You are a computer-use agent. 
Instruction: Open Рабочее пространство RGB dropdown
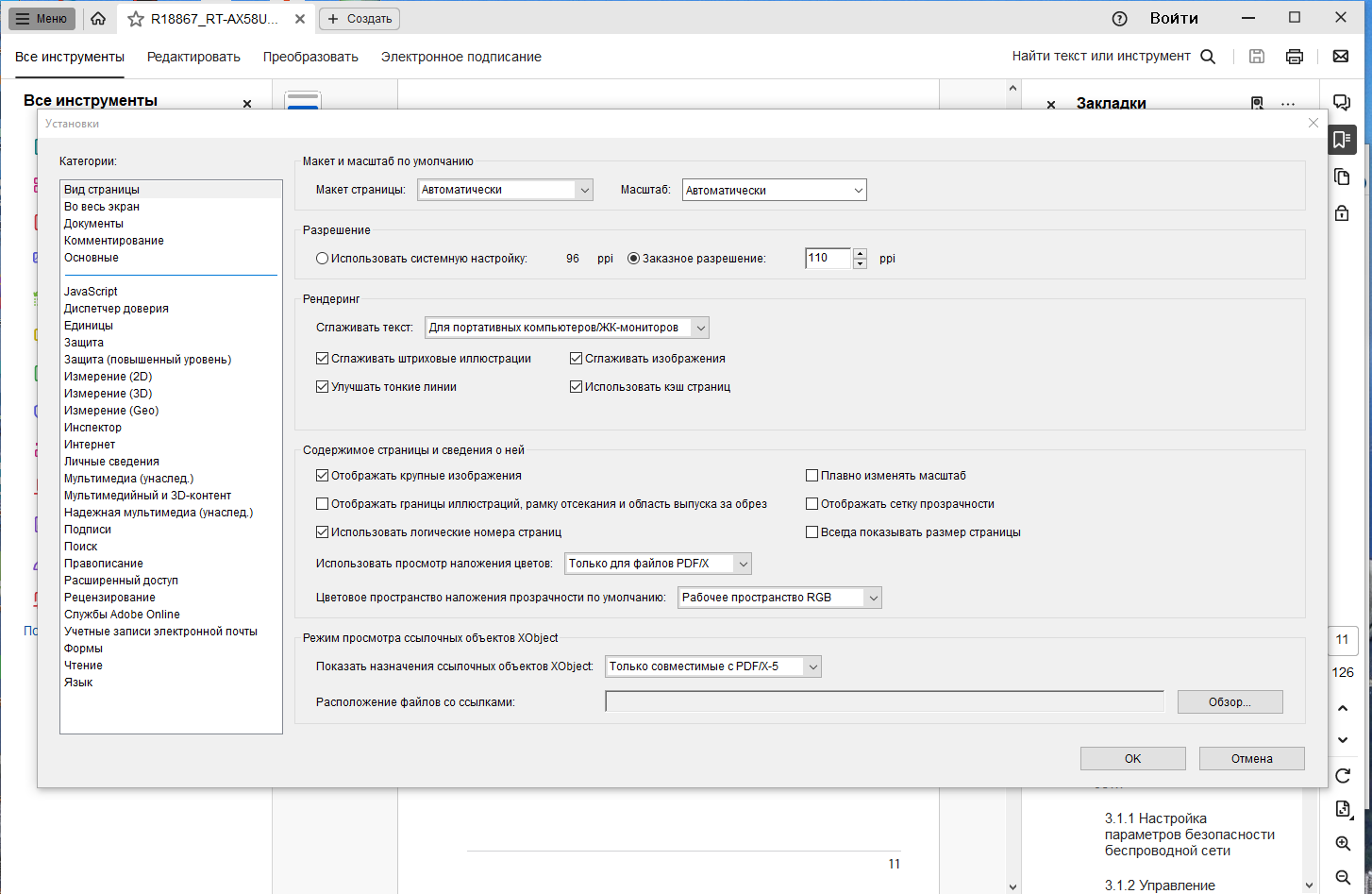[779, 598]
